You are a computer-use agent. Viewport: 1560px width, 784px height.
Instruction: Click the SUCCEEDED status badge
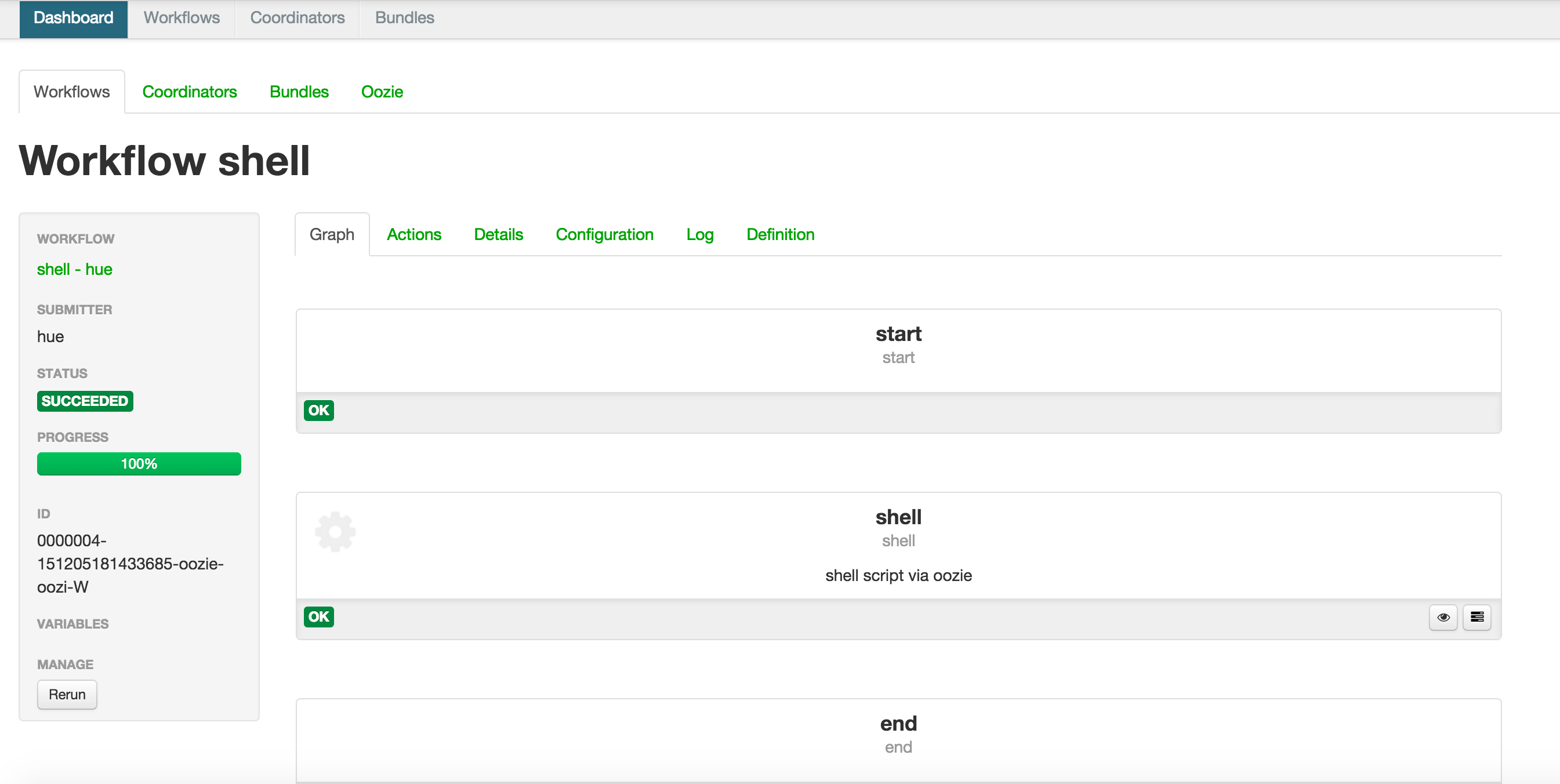tap(85, 401)
